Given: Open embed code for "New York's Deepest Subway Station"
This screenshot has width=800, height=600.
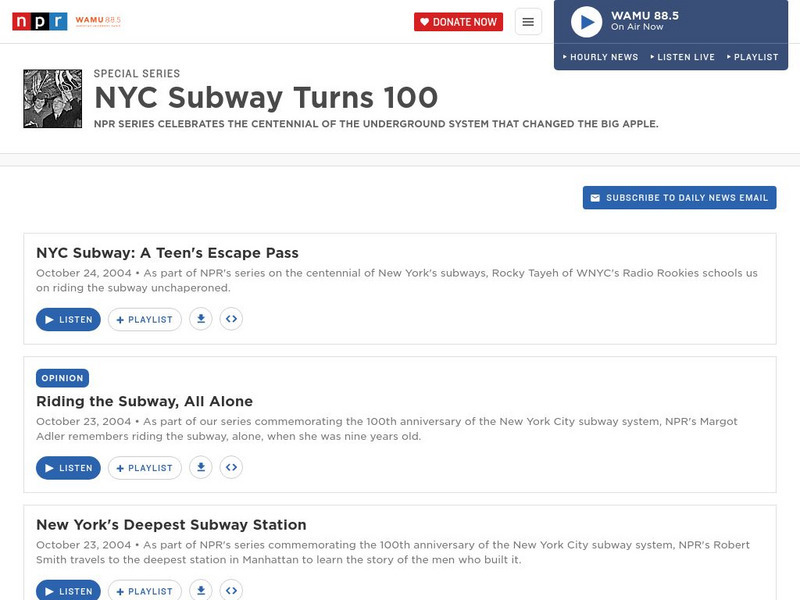Looking at the screenshot, I should coord(231,591).
